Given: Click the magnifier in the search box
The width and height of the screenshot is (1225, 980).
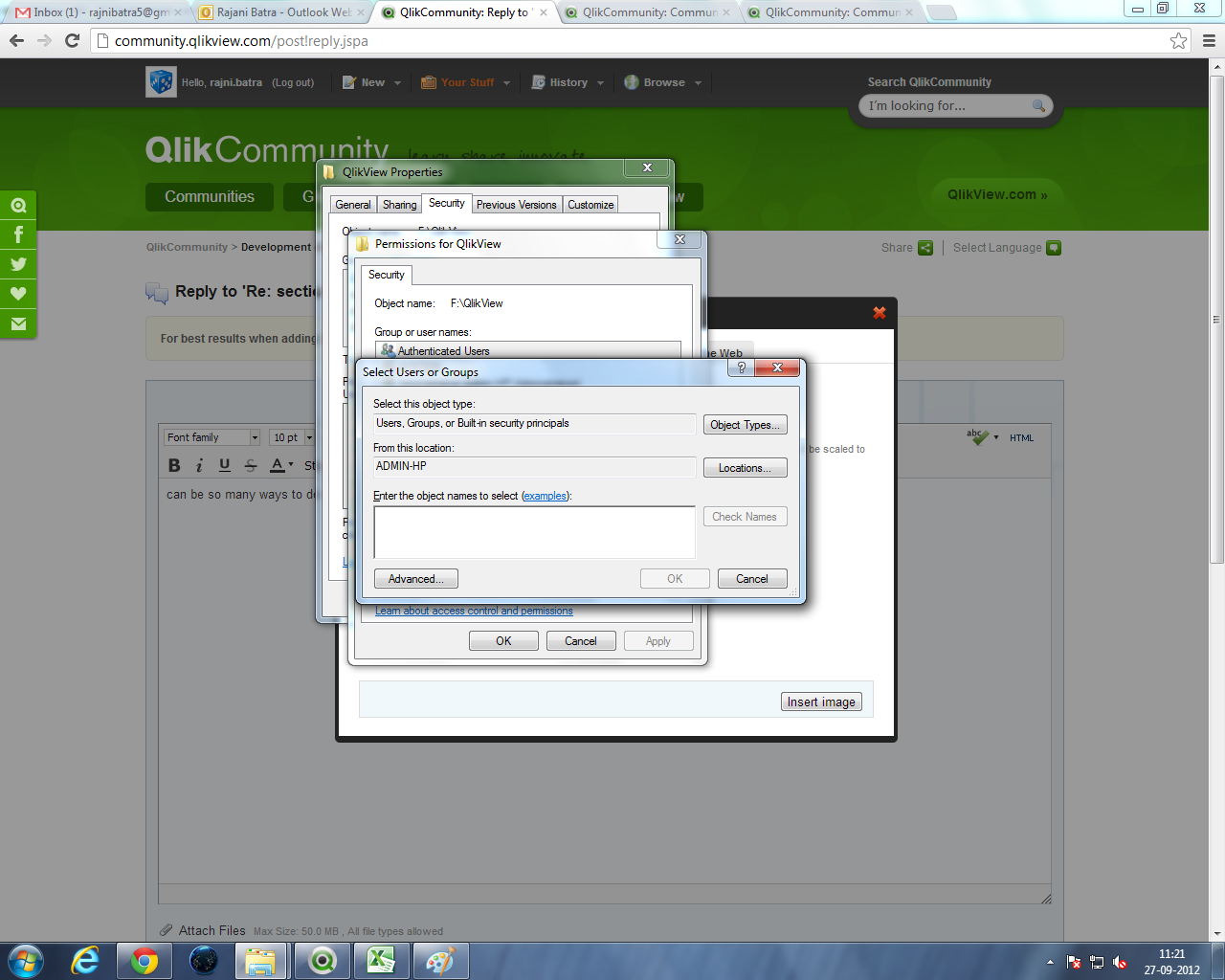Looking at the screenshot, I should point(1038,106).
